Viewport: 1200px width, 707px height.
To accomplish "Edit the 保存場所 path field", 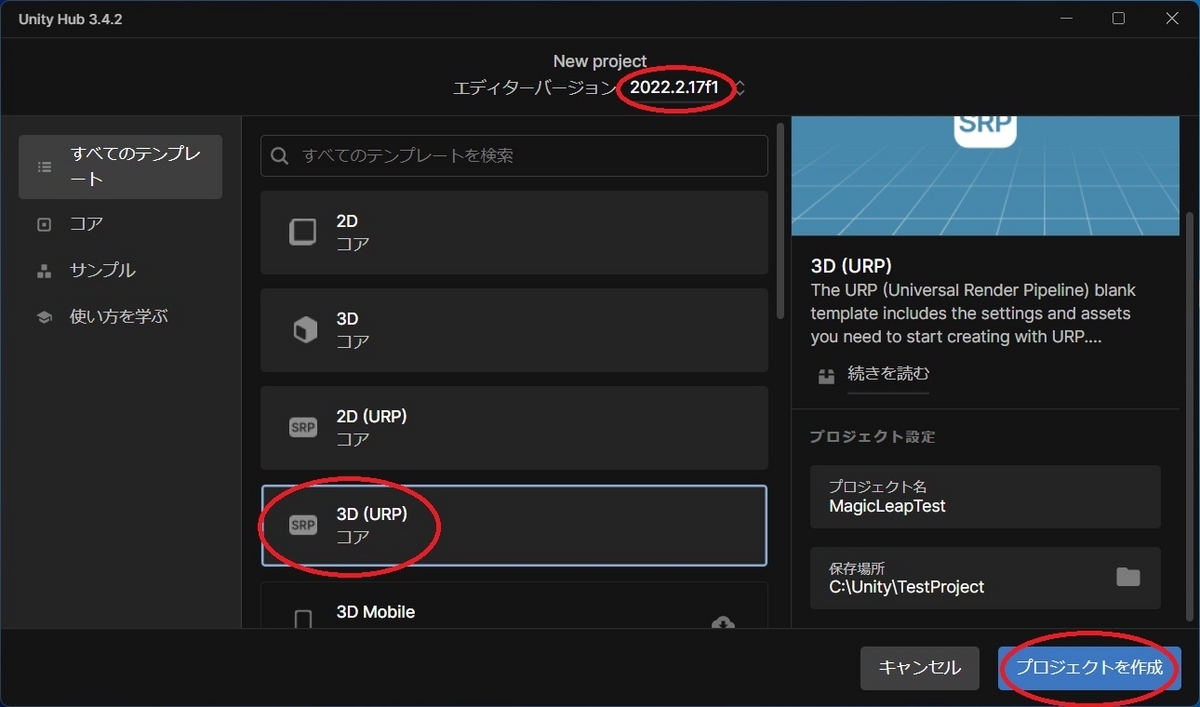I will [986, 578].
